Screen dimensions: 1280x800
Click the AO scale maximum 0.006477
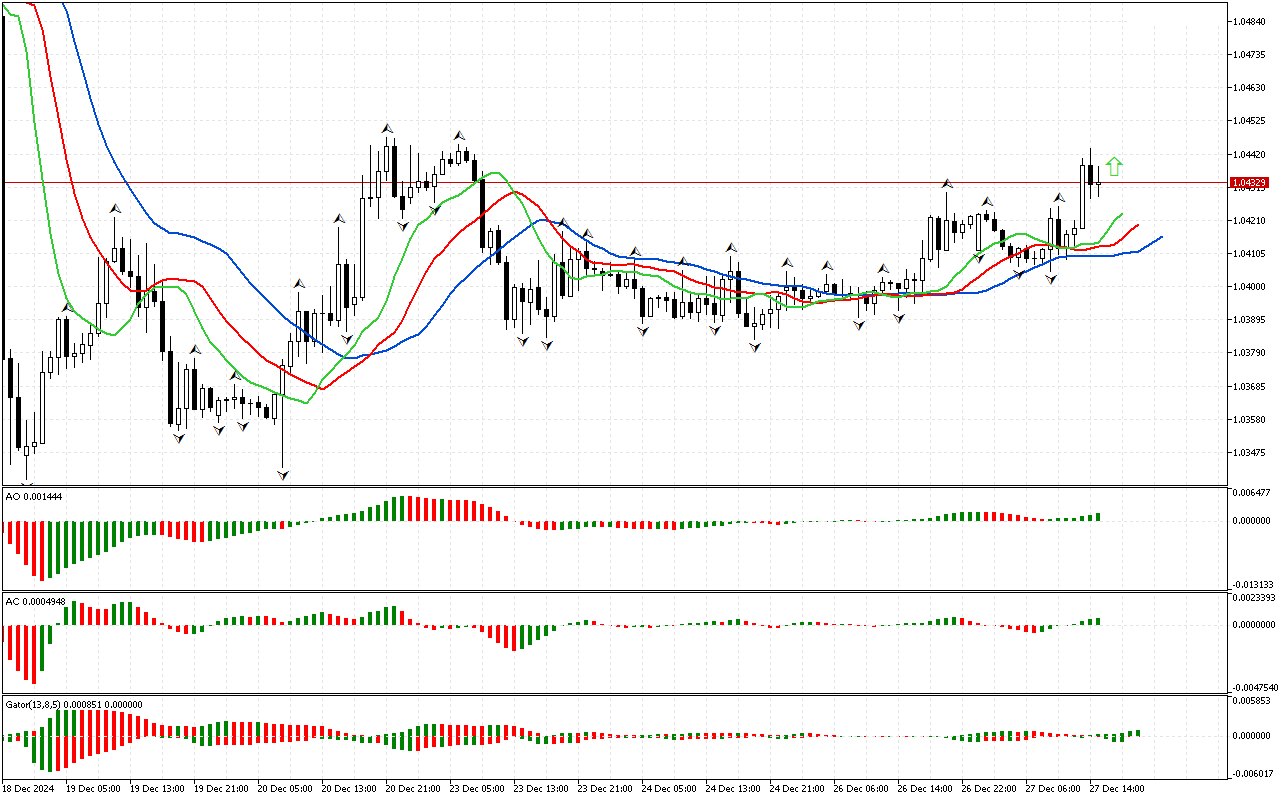click(x=1253, y=494)
